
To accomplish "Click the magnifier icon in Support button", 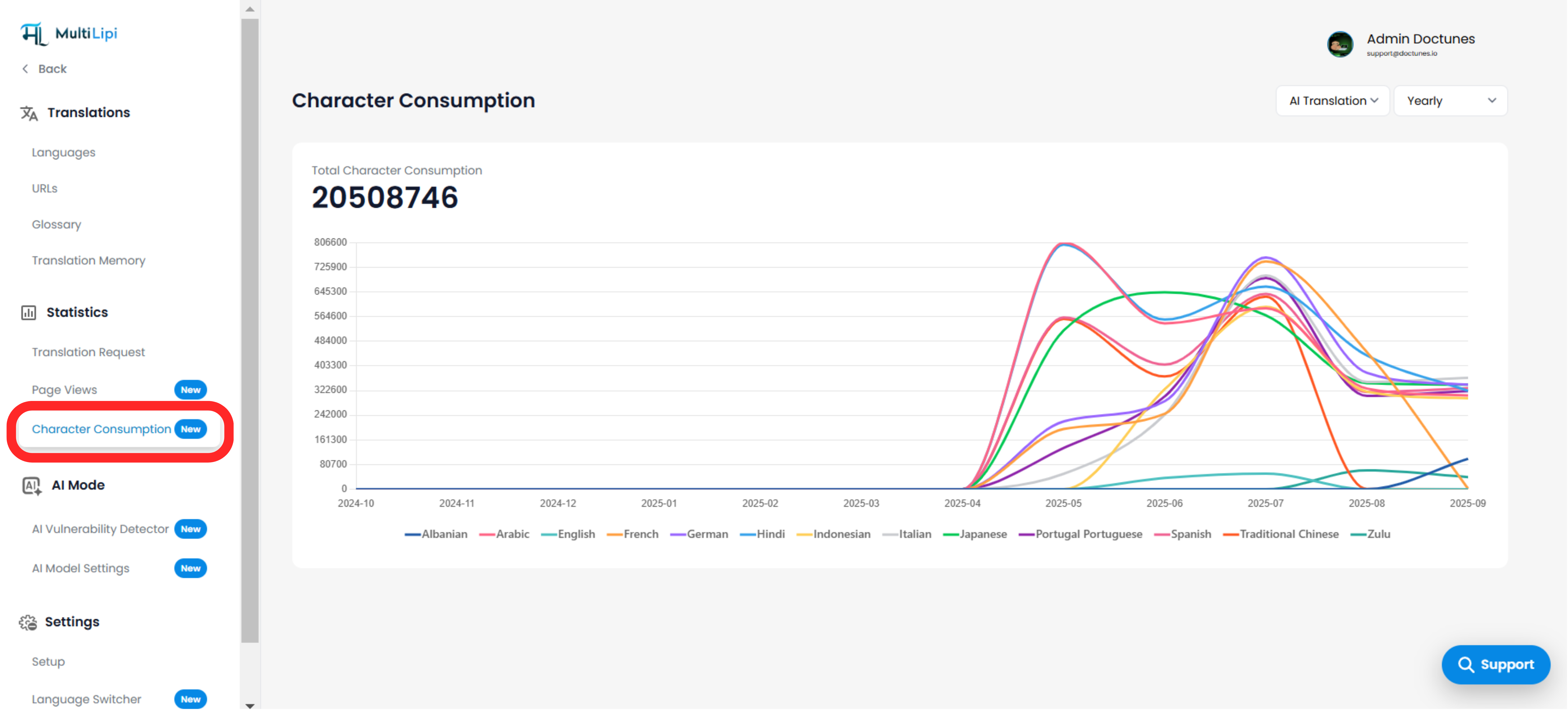I will coord(1466,665).
